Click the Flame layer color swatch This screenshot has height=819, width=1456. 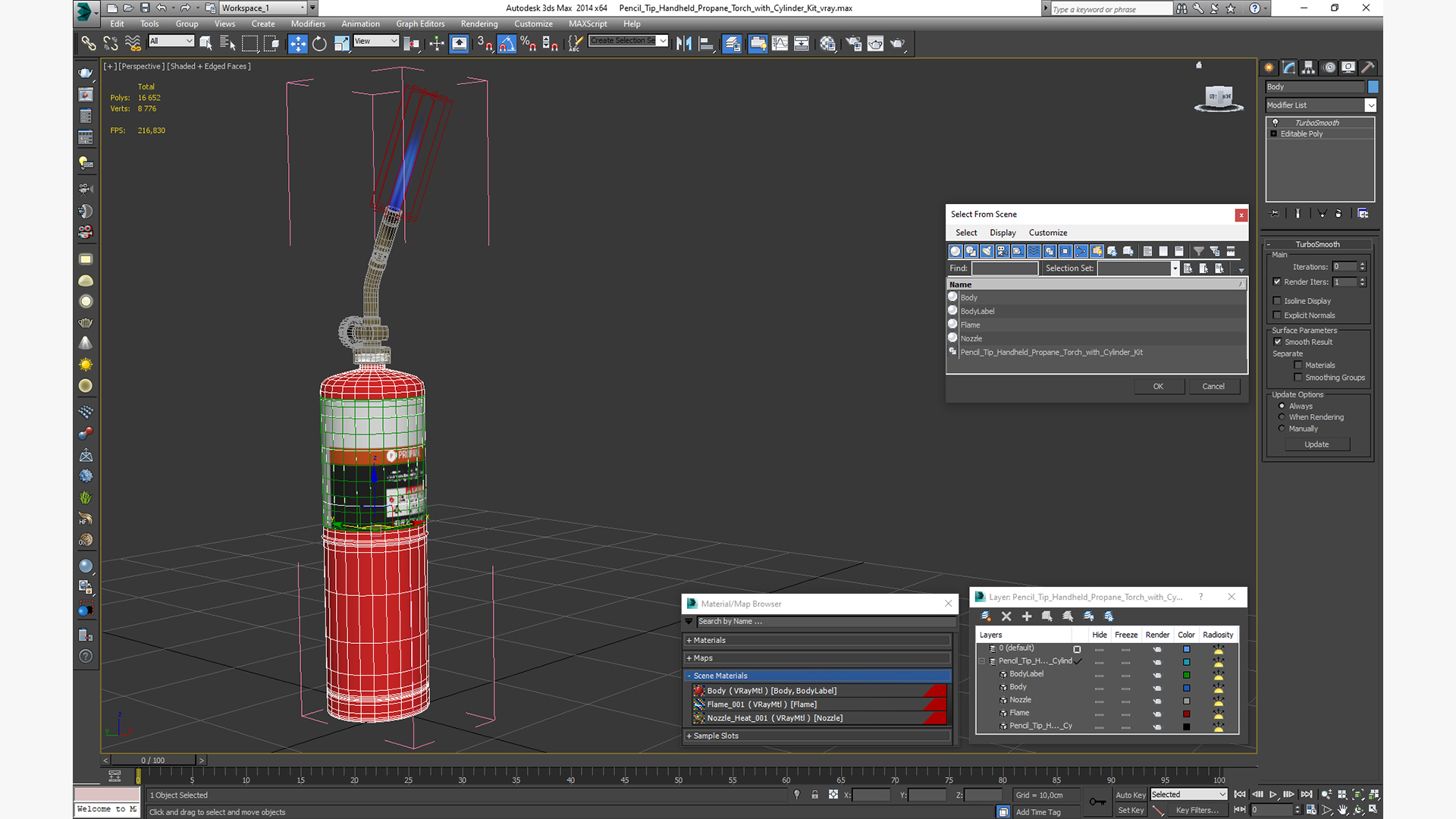tap(1187, 714)
